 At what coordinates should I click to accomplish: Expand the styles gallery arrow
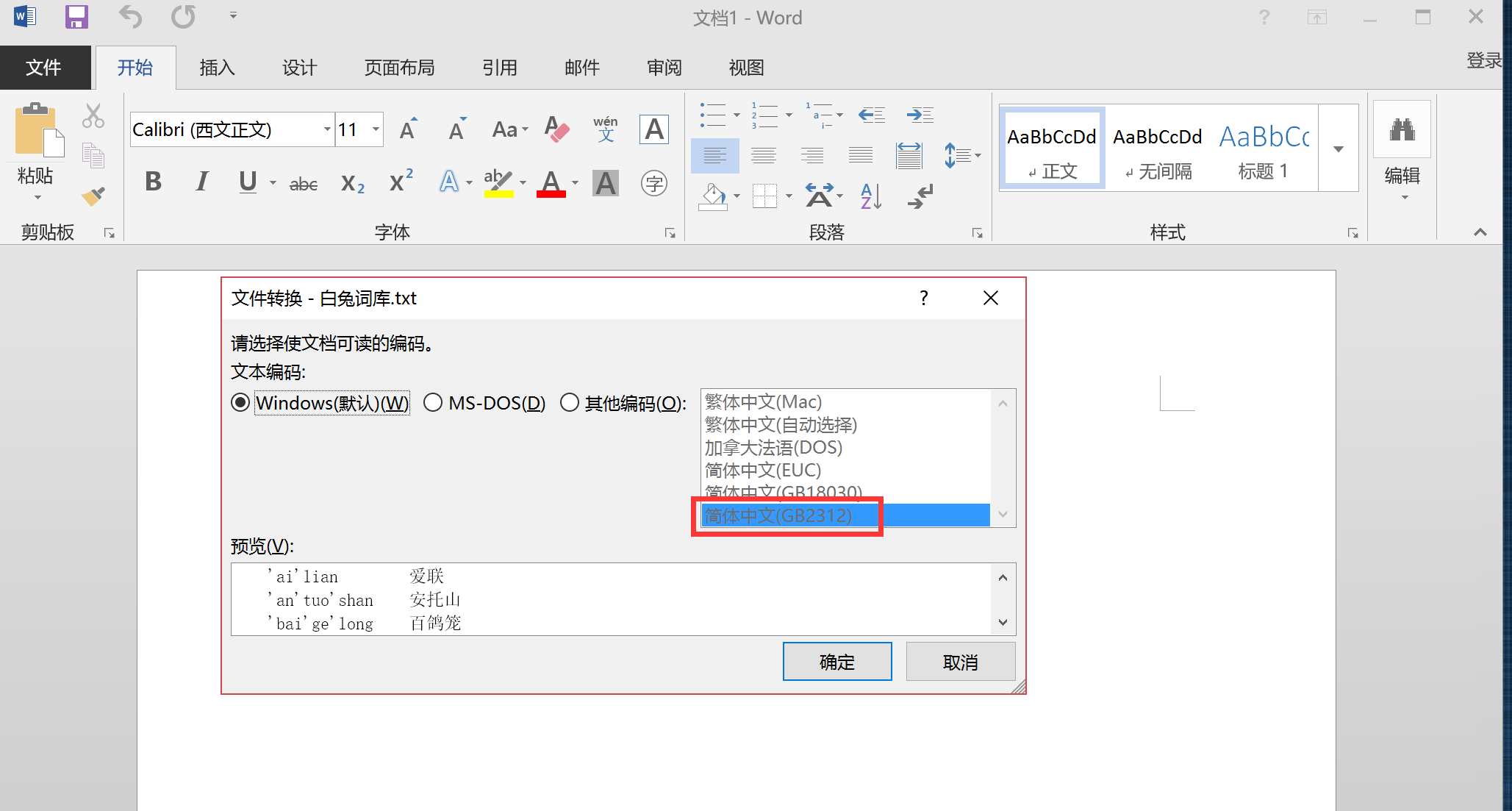click(x=1339, y=149)
